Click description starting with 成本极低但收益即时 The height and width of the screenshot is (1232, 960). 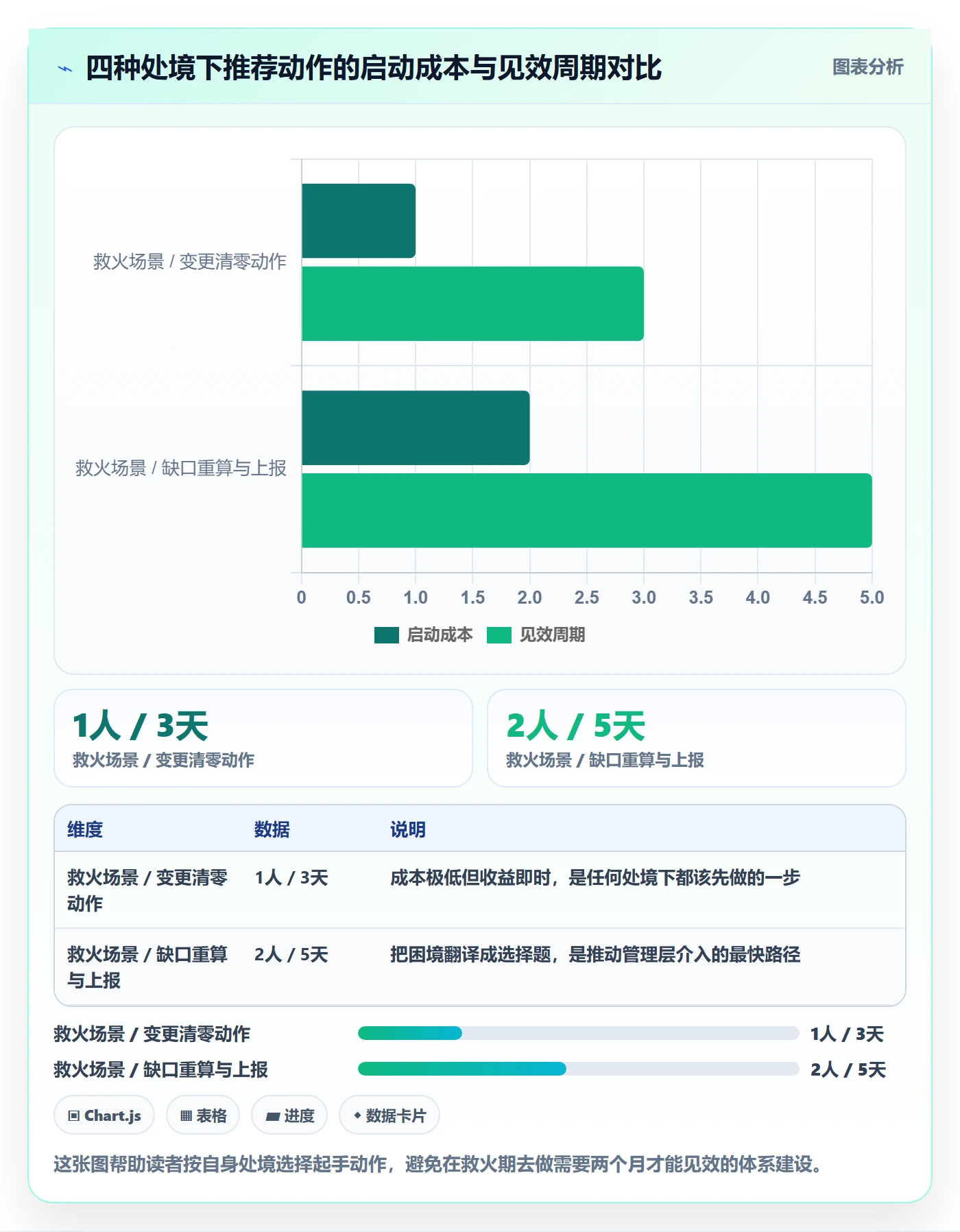595,877
